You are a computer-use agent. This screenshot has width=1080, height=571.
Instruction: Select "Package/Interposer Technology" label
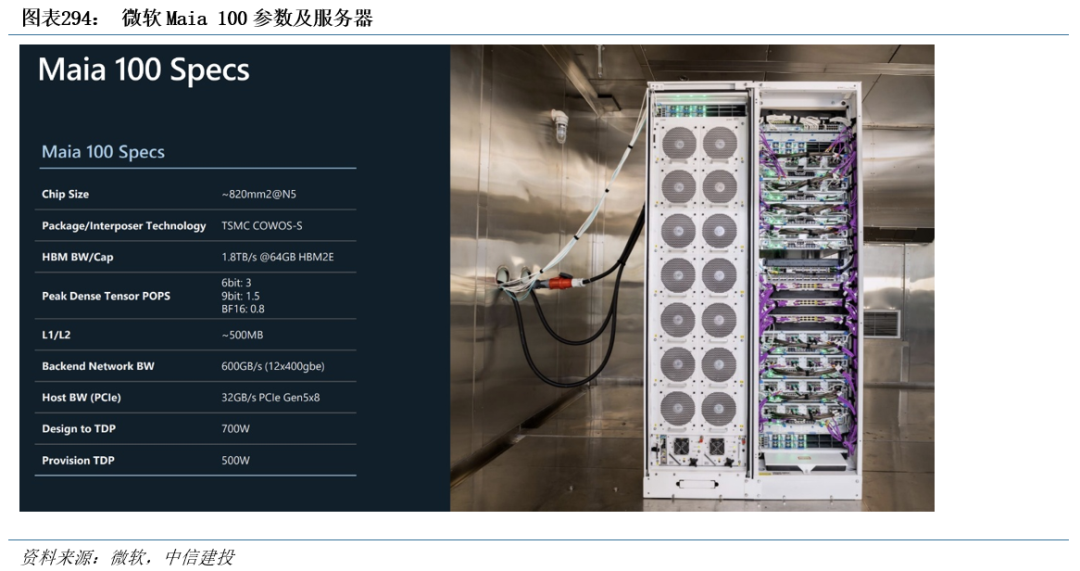pyautogui.click(x=124, y=226)
